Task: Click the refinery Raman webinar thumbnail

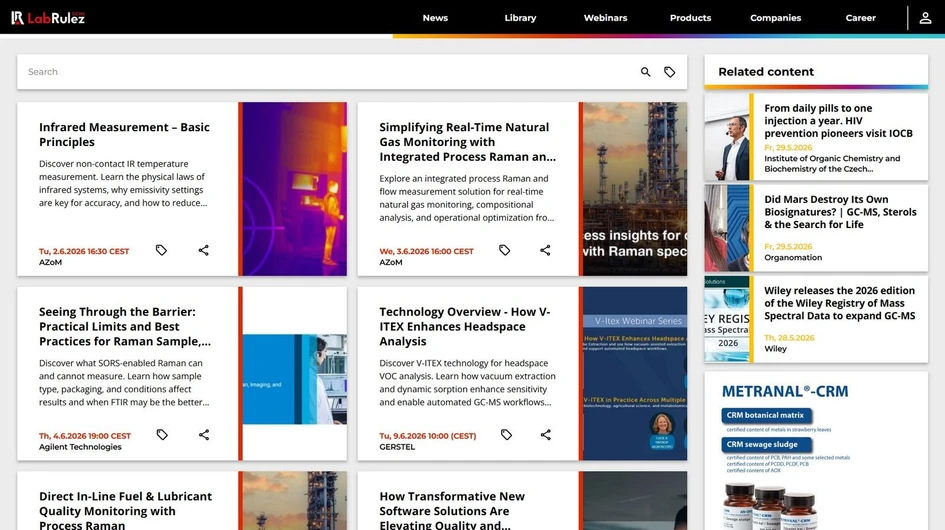Action: [x=635, y=189]
